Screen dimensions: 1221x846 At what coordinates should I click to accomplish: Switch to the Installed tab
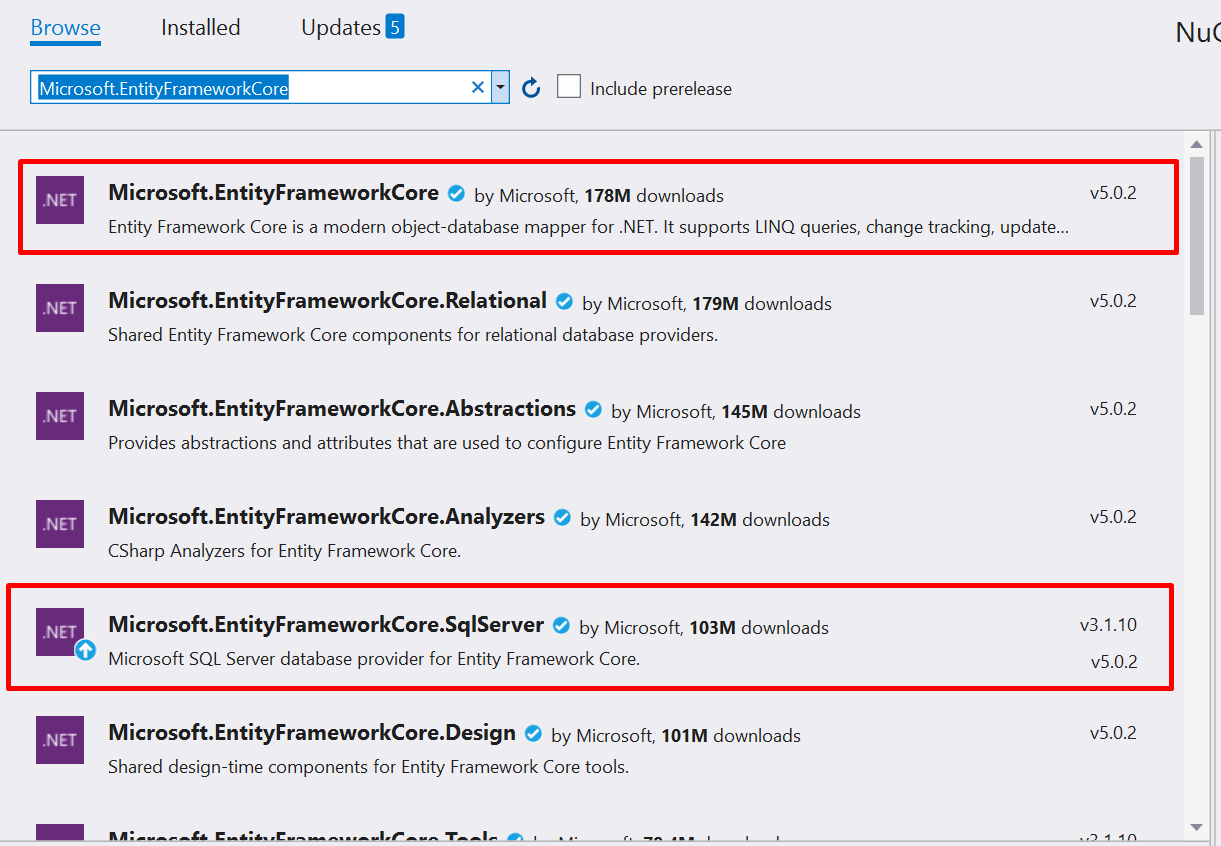pos(199,27)
